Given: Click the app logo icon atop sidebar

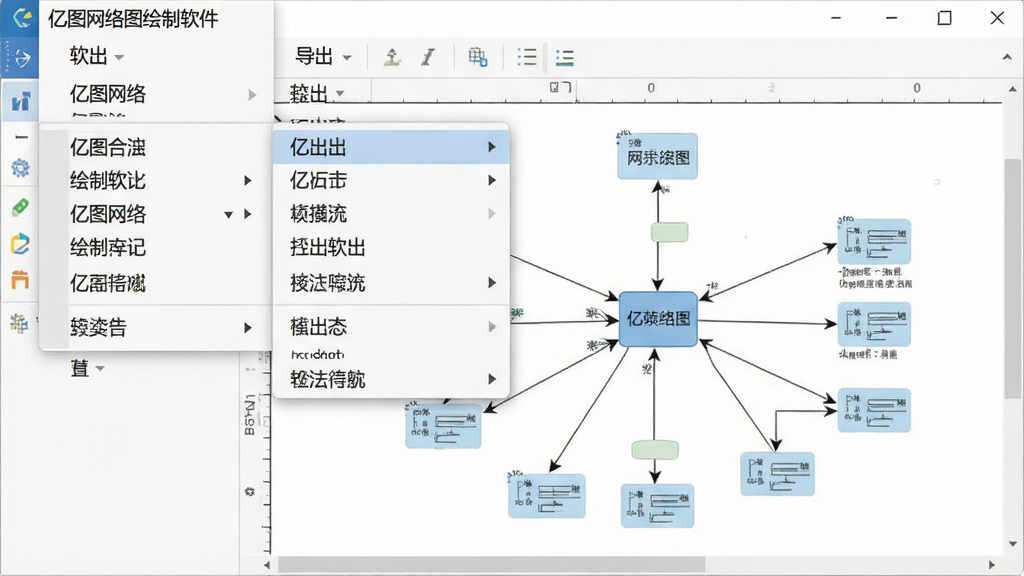Looking at the screenshot, I should [x=22, y=18].
